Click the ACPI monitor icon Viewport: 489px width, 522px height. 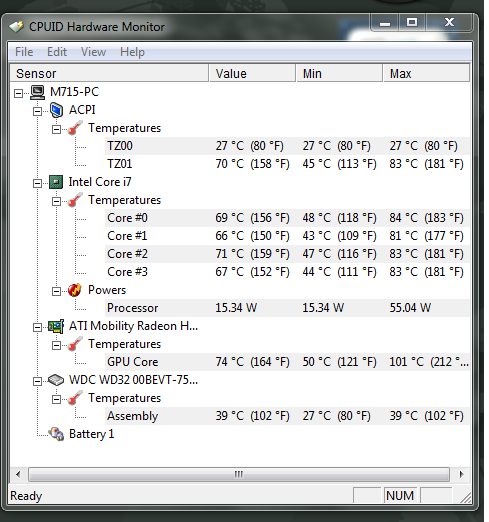[56, 110]
